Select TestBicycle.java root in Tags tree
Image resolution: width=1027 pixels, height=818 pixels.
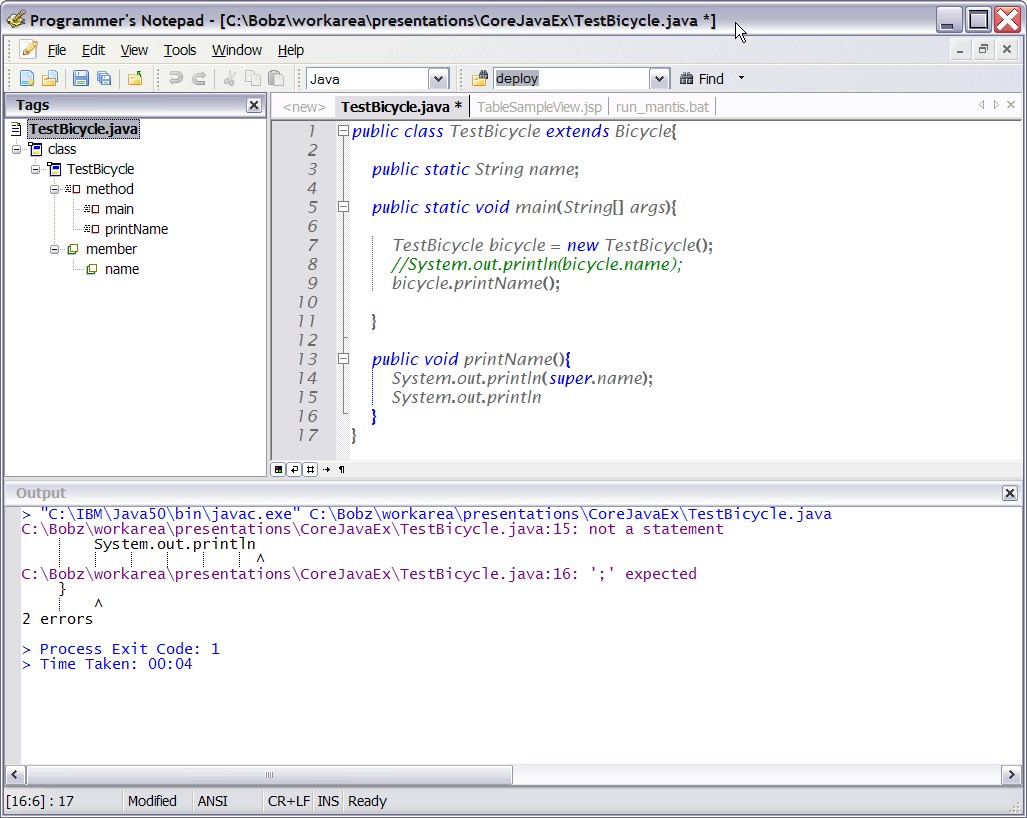point(83,129)
